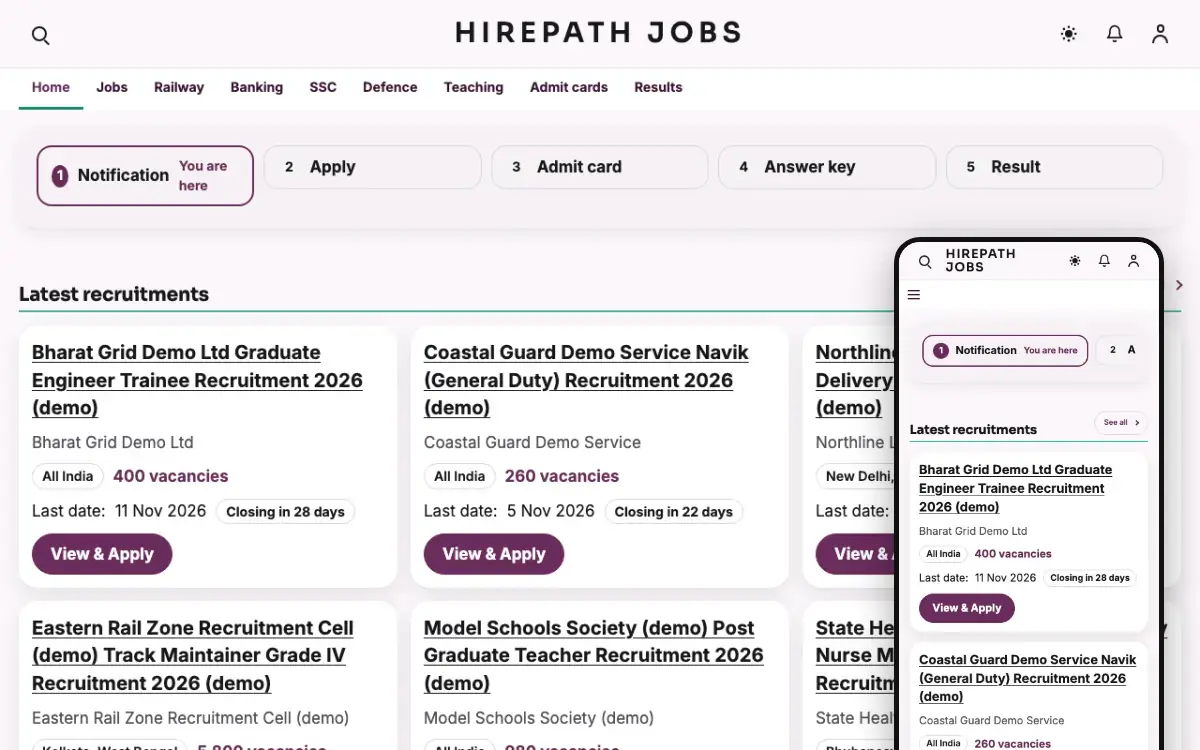Image resolution: width=1200 pixels, height=750 pixels.
Task: Click 'Eastern Rail Zone Recruitment Cell (demo)' organisation text
Action: coord(190,718)
